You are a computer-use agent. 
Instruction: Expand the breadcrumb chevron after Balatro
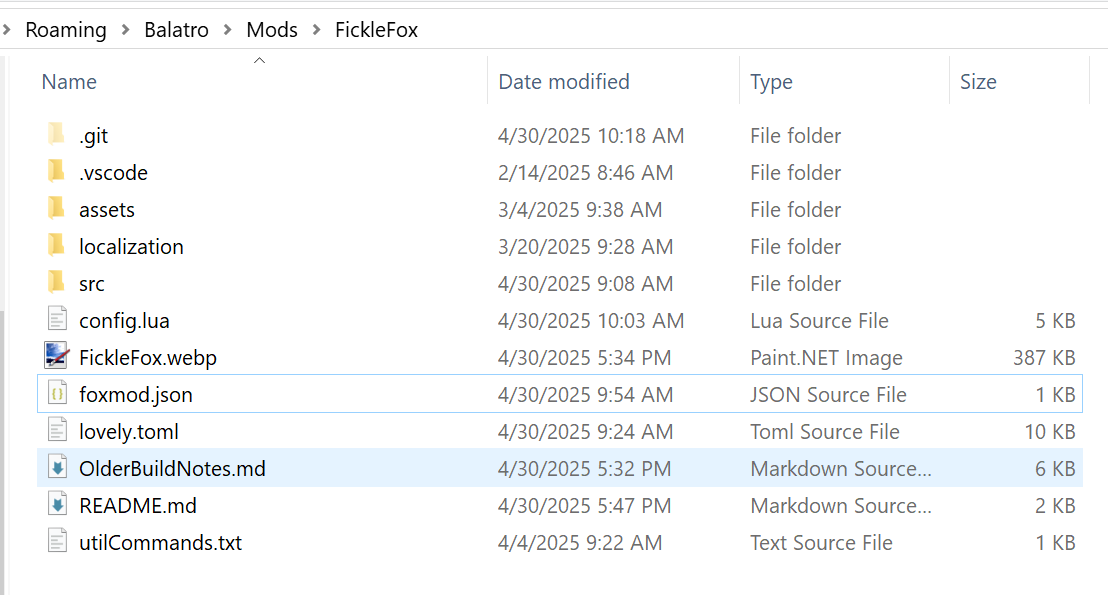point(228,30)
